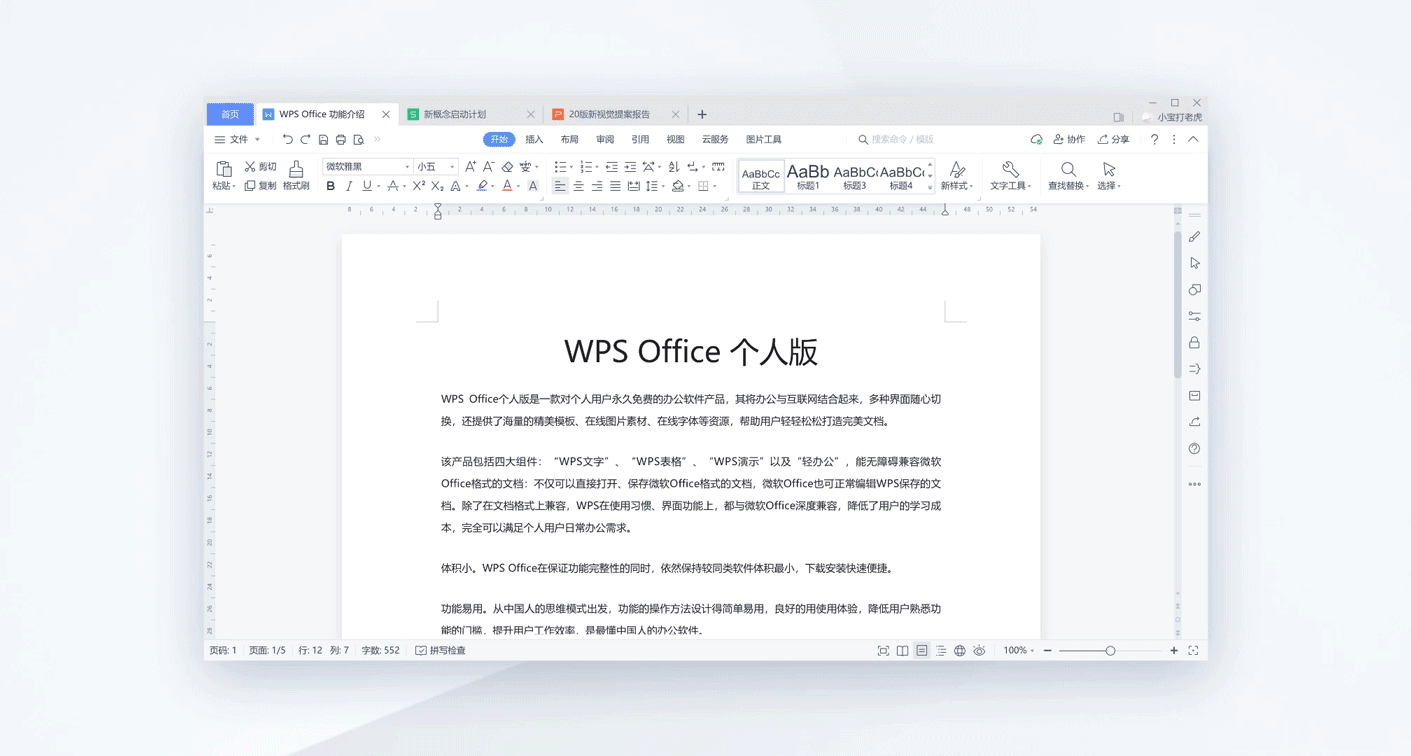The height and width of the screenshot is (756, 1411).
Task: Click the Decrease indent icon
Action: coord(612,167)
